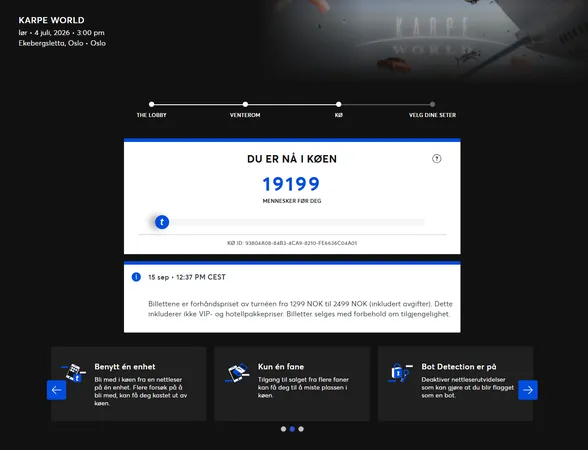Click the phone icon on Benytt én enhet card
This screenshot has height=450, width=588.
click(74, 372)
